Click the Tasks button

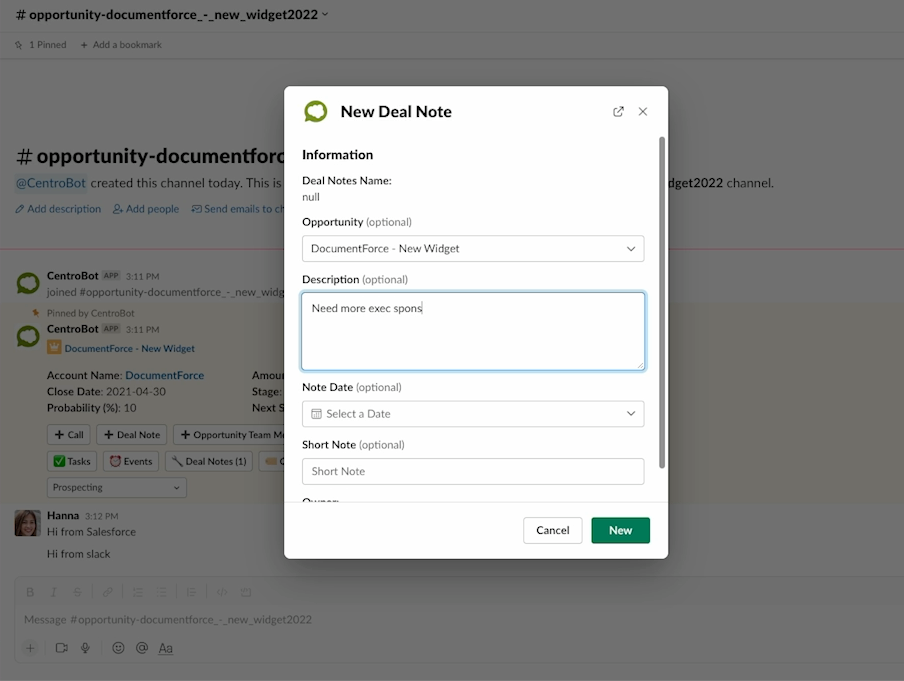[x=72, y=461]
